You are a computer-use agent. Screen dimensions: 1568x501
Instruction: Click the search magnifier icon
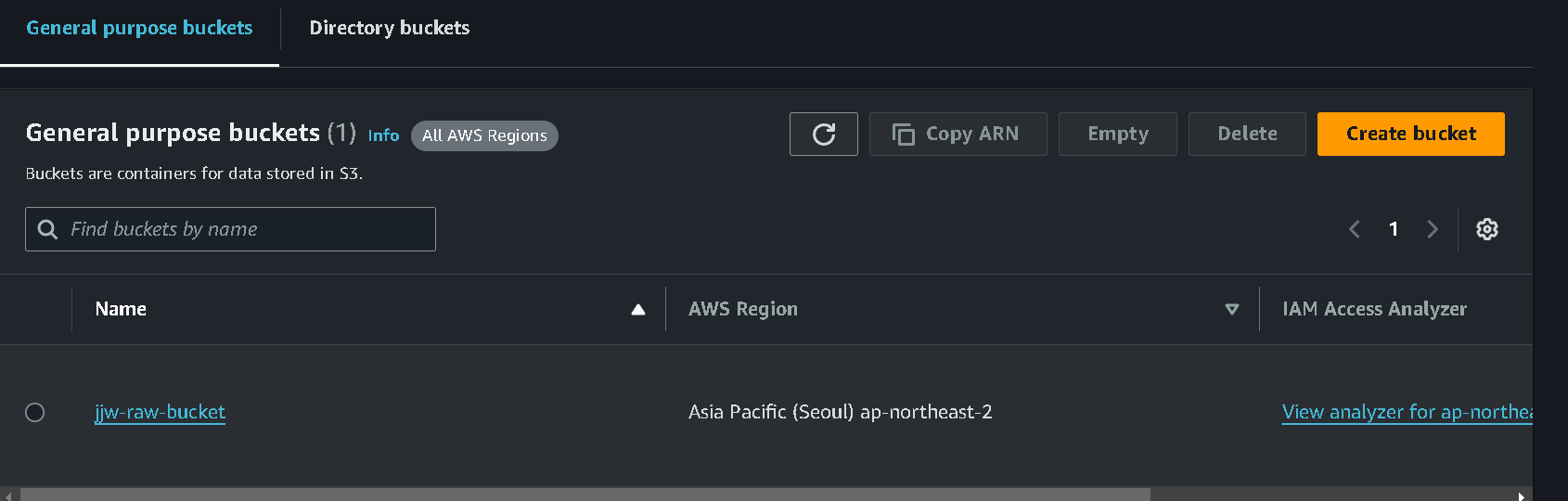(x=47, y=229)
